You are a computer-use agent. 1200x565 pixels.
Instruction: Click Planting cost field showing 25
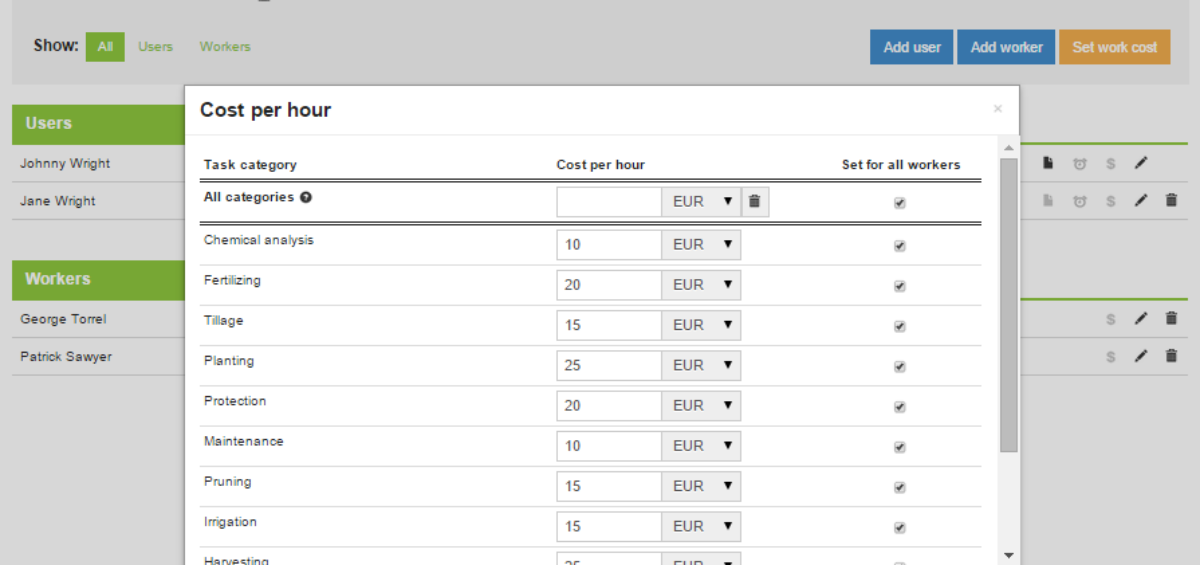tap(609, 366)
